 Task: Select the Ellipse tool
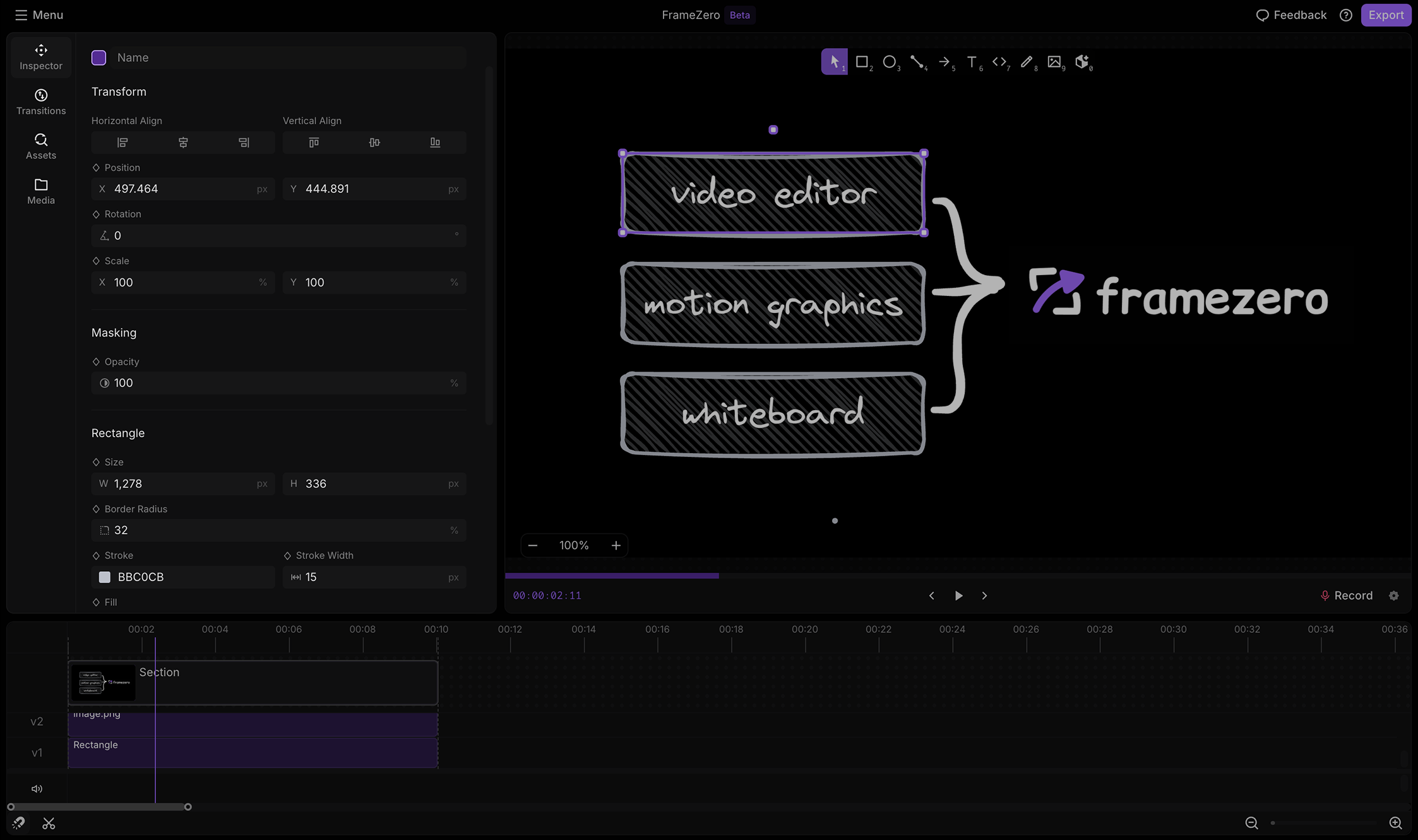click(x=891, y=61)
